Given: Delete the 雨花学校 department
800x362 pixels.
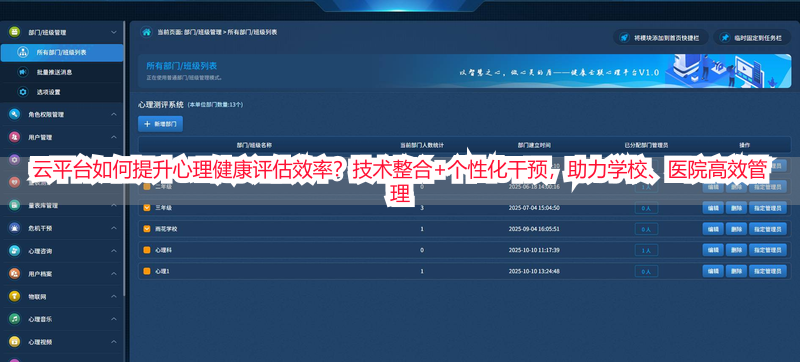Looking at the screenshot, I should 736,229.
